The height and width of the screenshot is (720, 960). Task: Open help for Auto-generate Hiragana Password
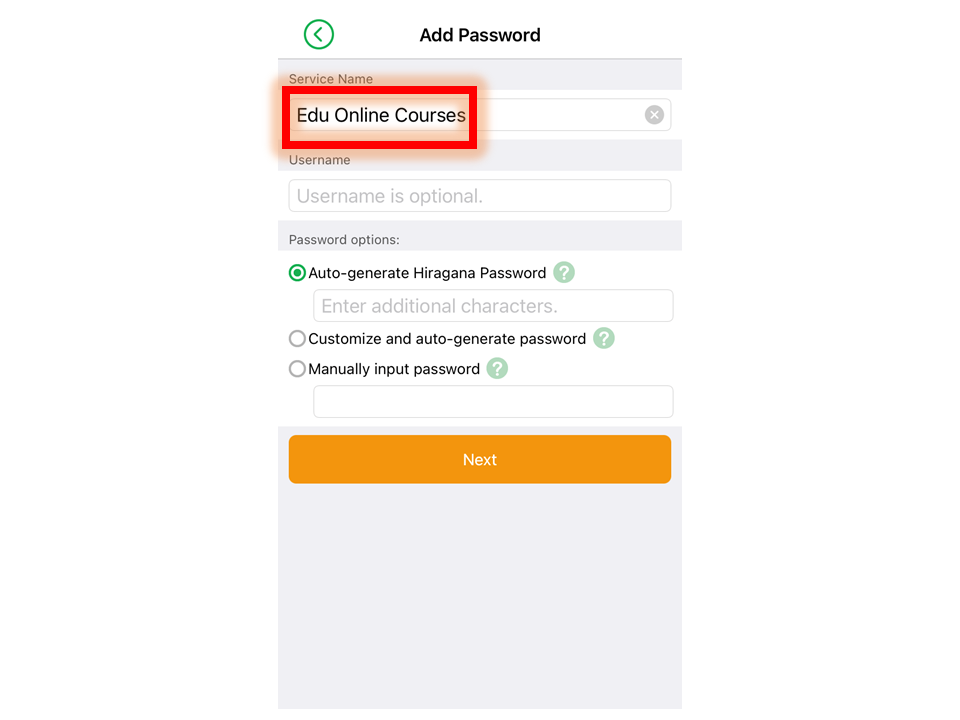563,272
